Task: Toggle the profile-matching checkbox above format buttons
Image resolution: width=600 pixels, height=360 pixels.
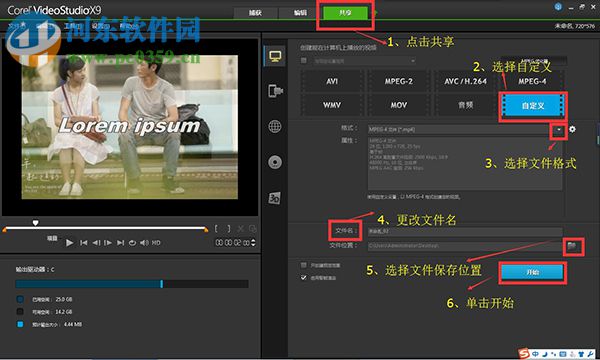Action: 304,60
